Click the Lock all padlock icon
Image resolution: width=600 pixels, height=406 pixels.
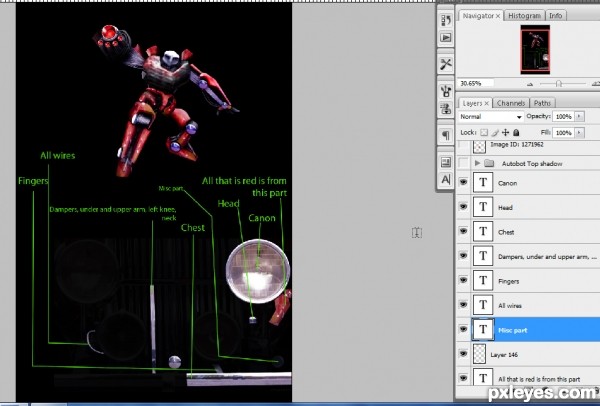pos(516,132)
